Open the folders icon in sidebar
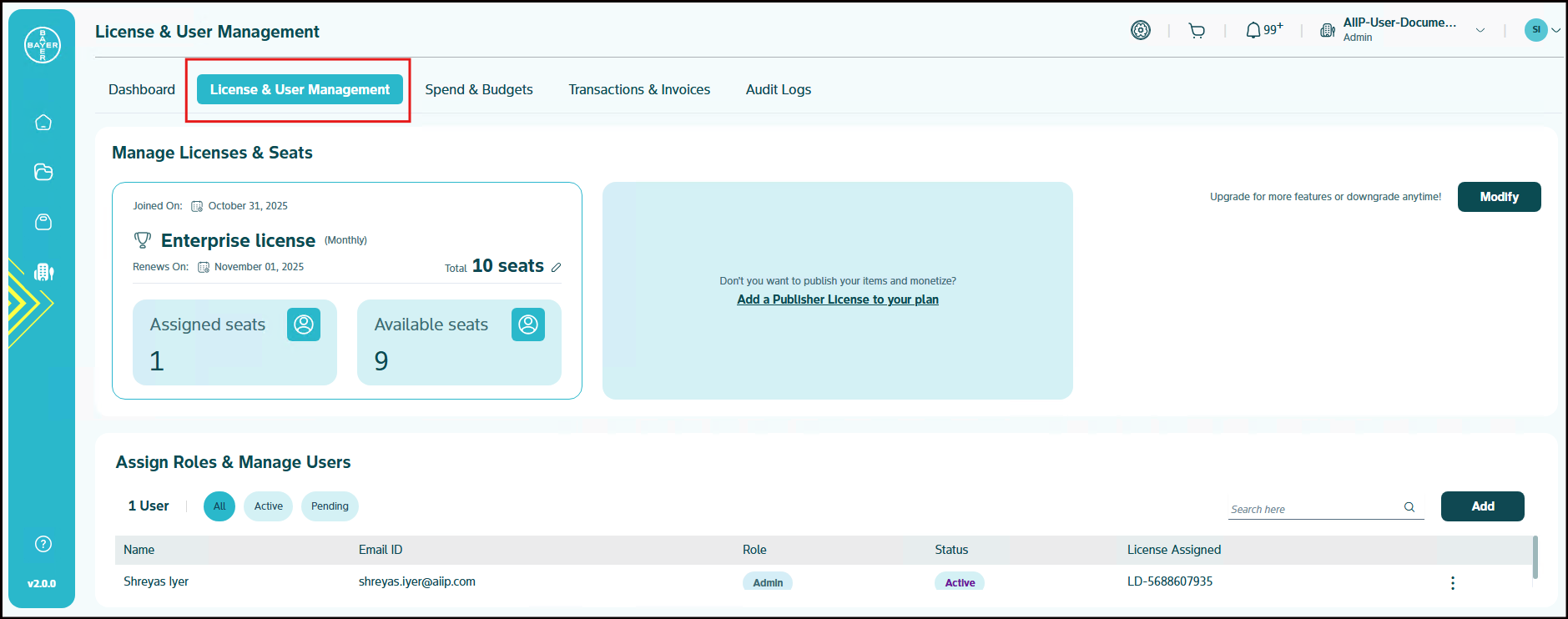The image size is (1568, 619). coord(43,172)
